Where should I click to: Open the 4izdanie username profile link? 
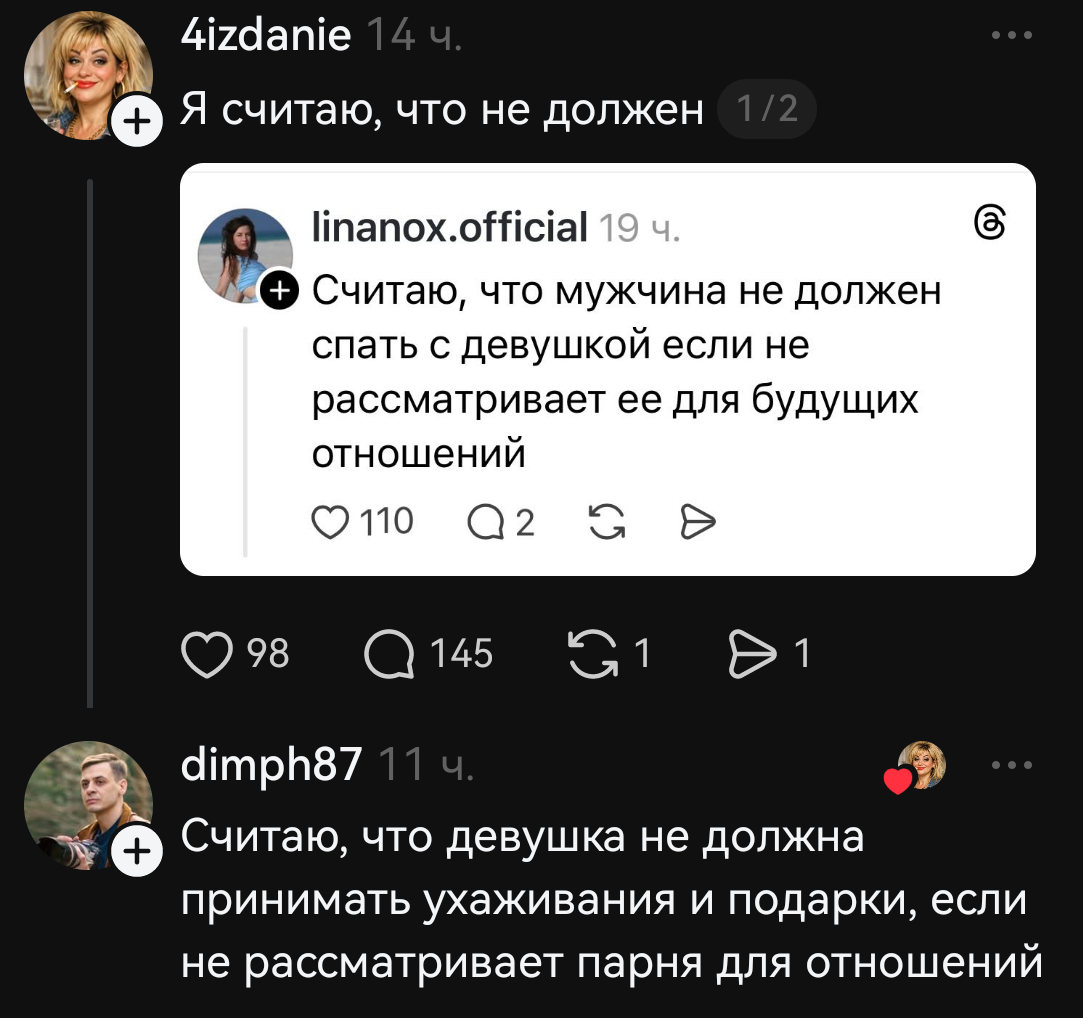[x=266, y=36]
